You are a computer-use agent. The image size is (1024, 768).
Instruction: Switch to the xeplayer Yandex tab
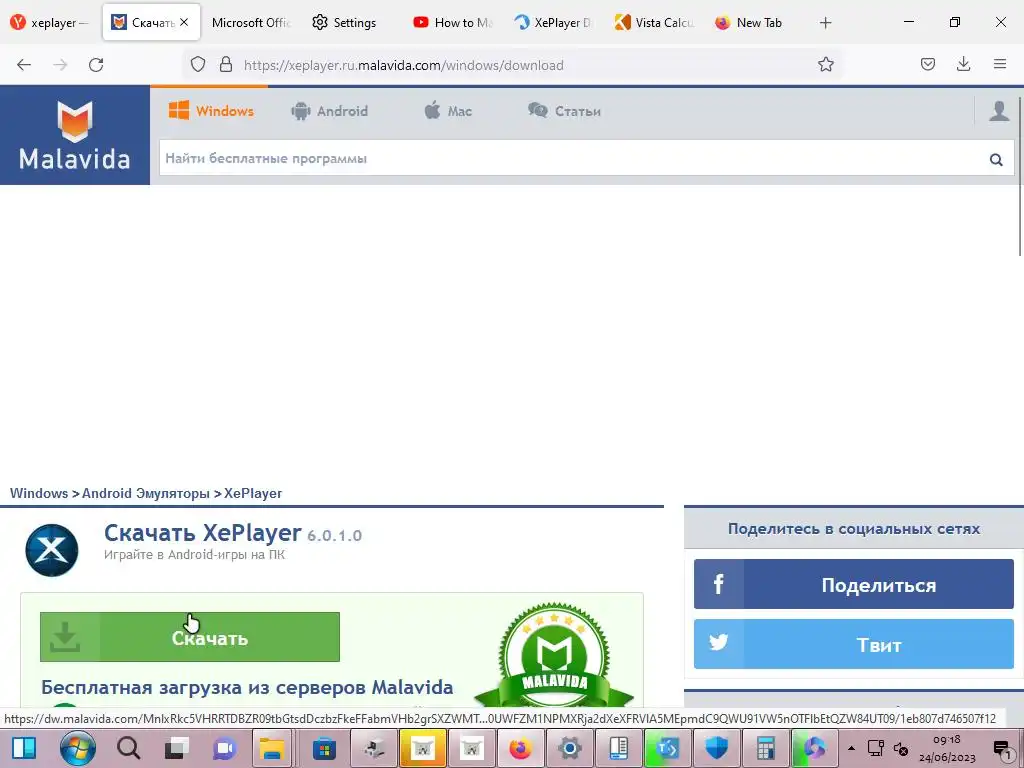tap(50, 23)
